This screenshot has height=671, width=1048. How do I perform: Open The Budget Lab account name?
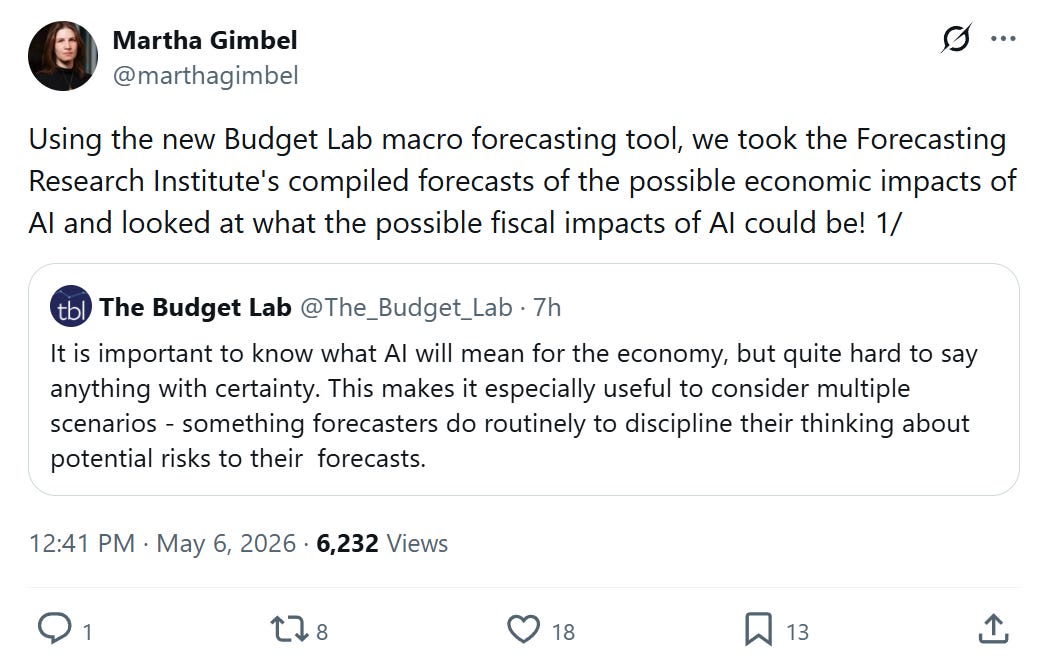coord(195,307)
